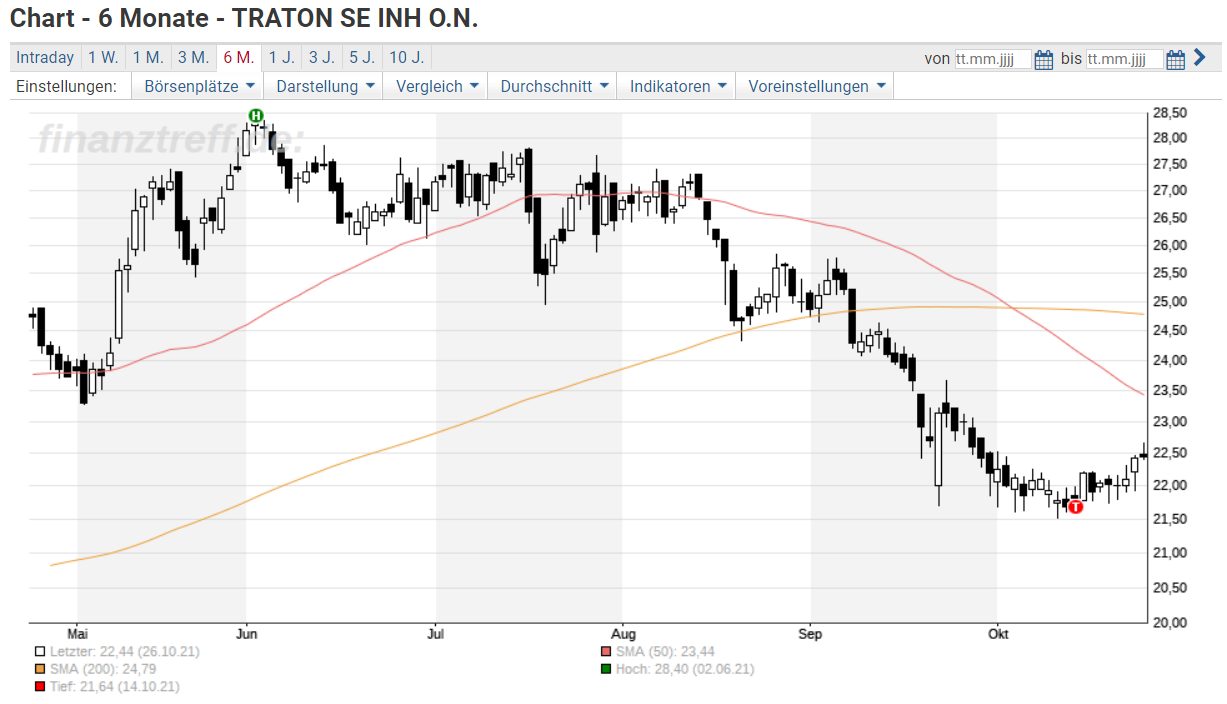Open the 'bis' date calendar picker

point(1175,59)
